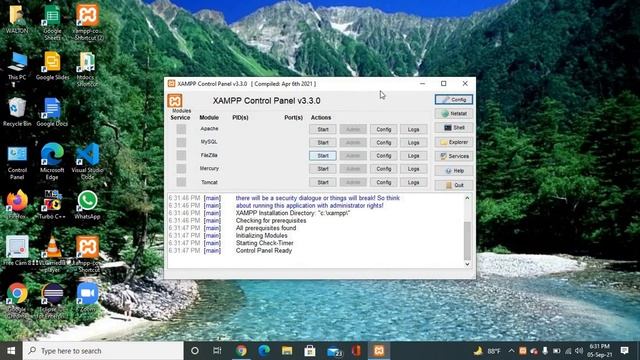Open Task View on taskbar

point(217,351)
